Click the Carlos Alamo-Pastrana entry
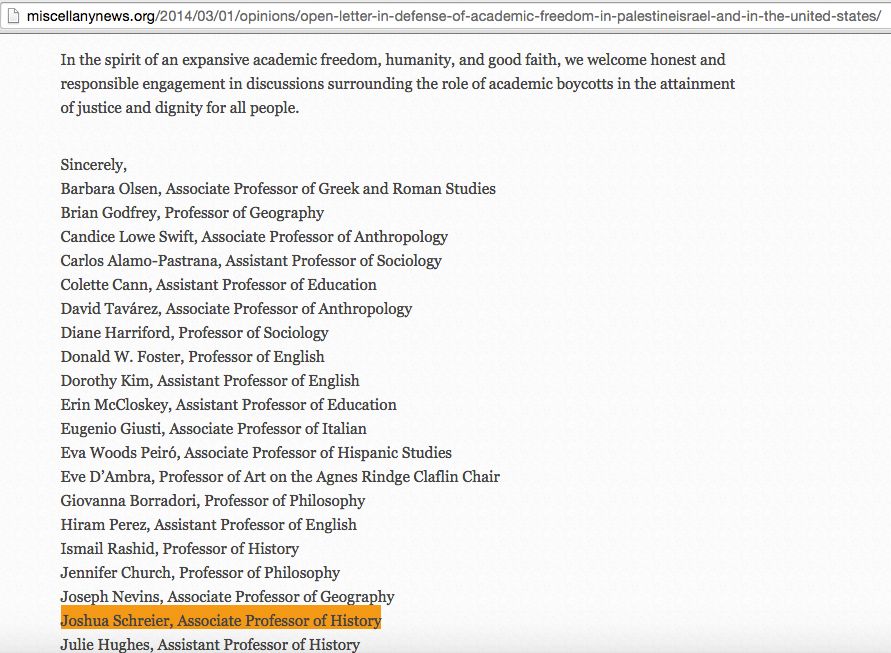 tap(251, 261)
